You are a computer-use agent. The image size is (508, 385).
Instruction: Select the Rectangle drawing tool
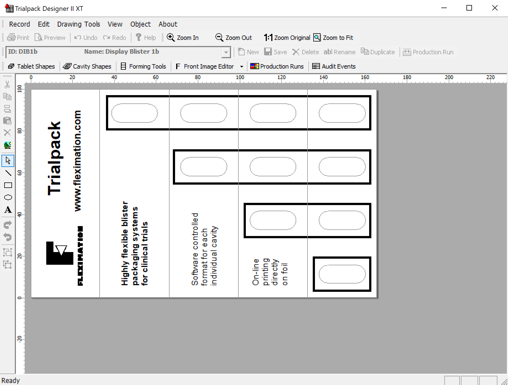8,185
